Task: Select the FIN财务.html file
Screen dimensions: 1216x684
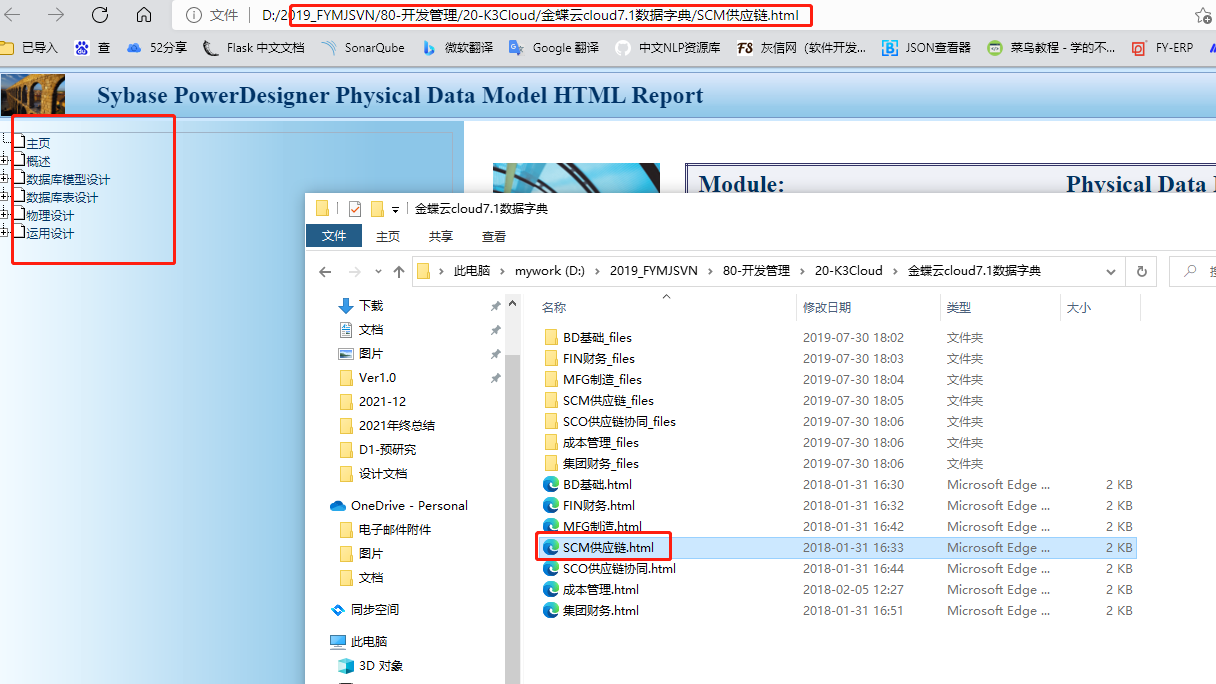Action: tap(598, 505)
